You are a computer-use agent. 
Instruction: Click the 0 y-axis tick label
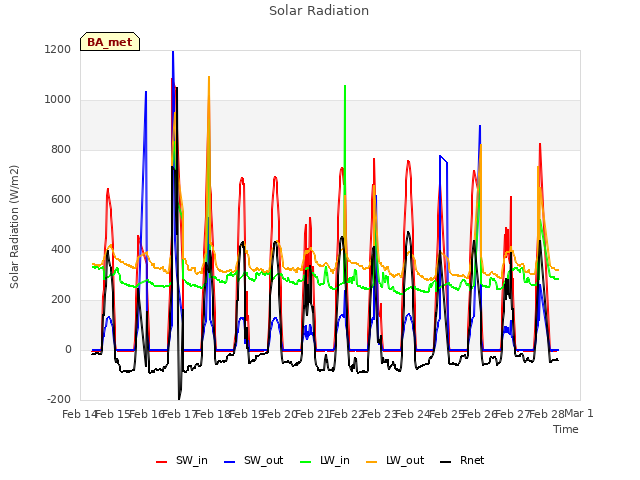(x=68, y=350)
